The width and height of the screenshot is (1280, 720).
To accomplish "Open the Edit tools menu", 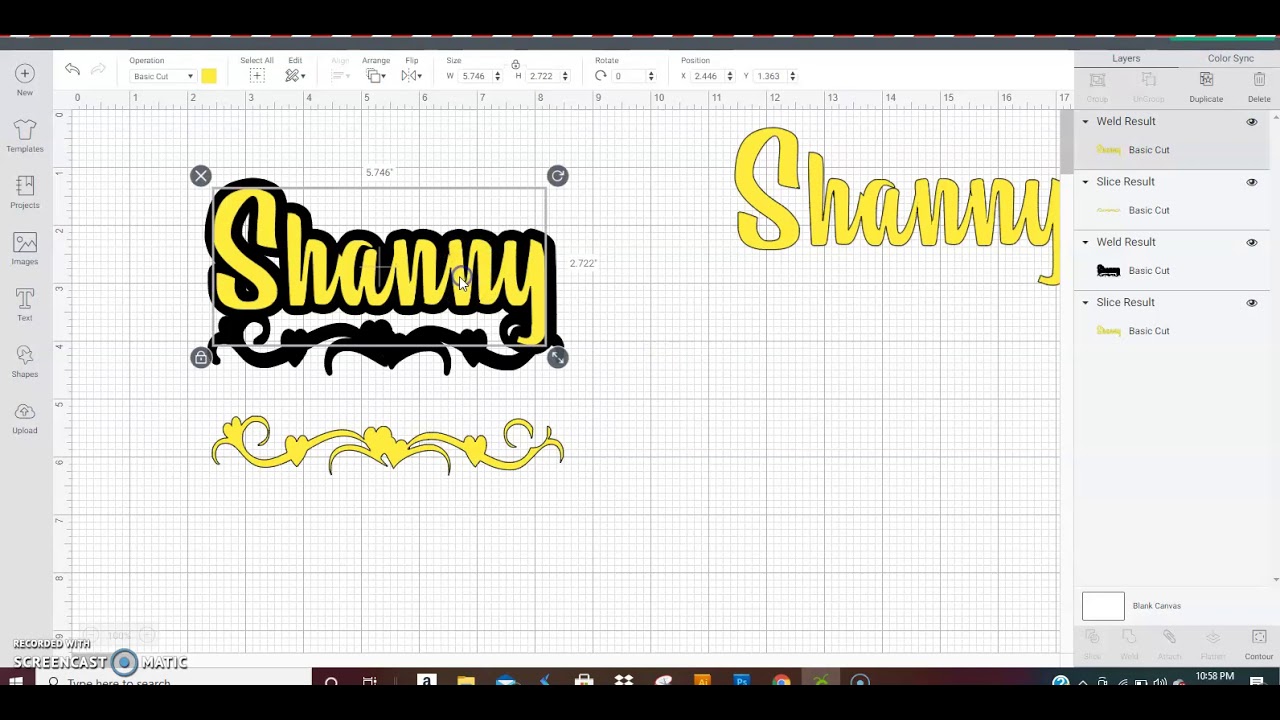I will (294, 76).
